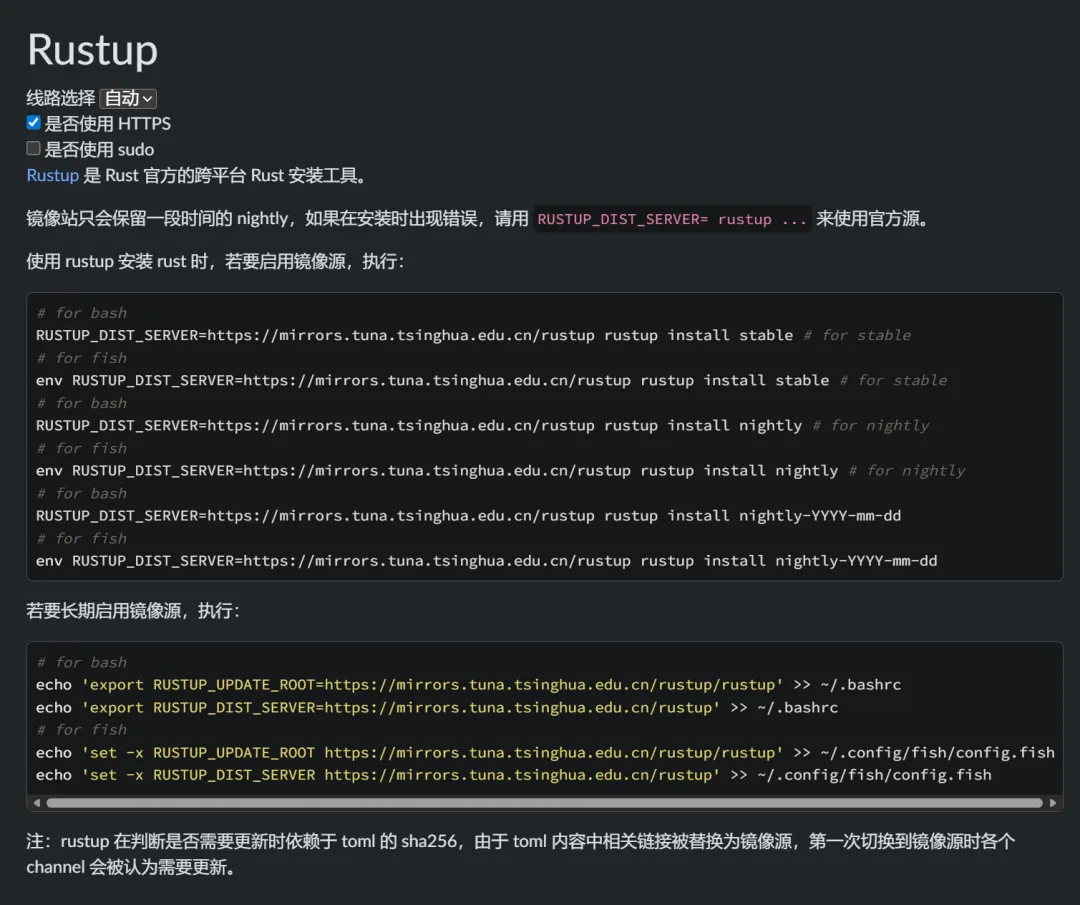The width and height of the screenshot is (1080, 905).
Task: Open the blue Rustup link
Action: [52, 176]
